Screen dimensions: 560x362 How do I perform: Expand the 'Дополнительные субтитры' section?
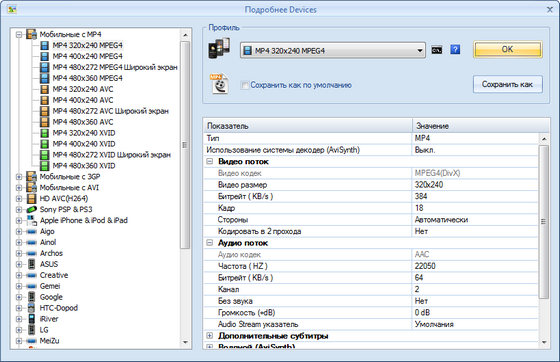tap(210, 336)
